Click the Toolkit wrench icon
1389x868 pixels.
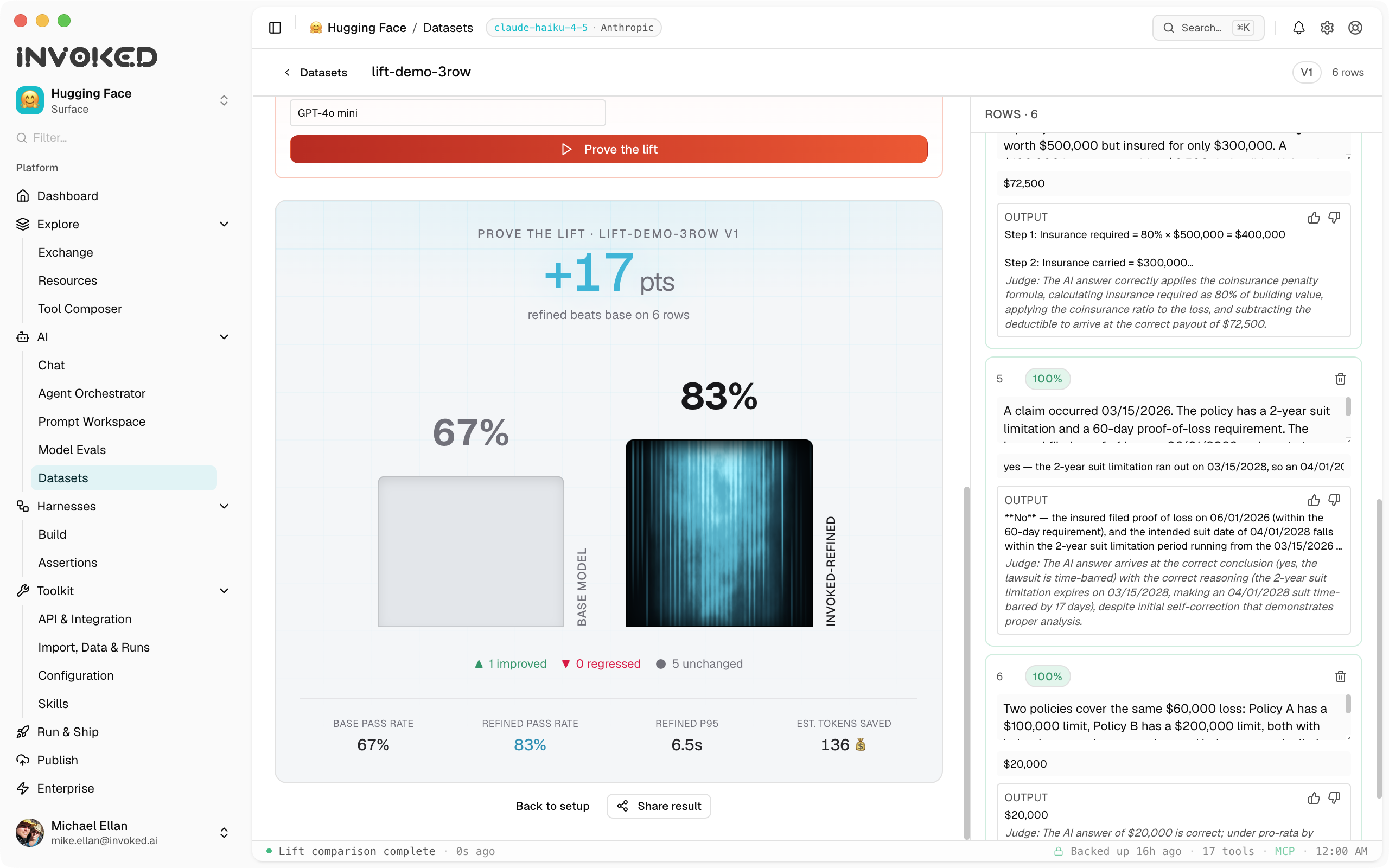point(23,591)
